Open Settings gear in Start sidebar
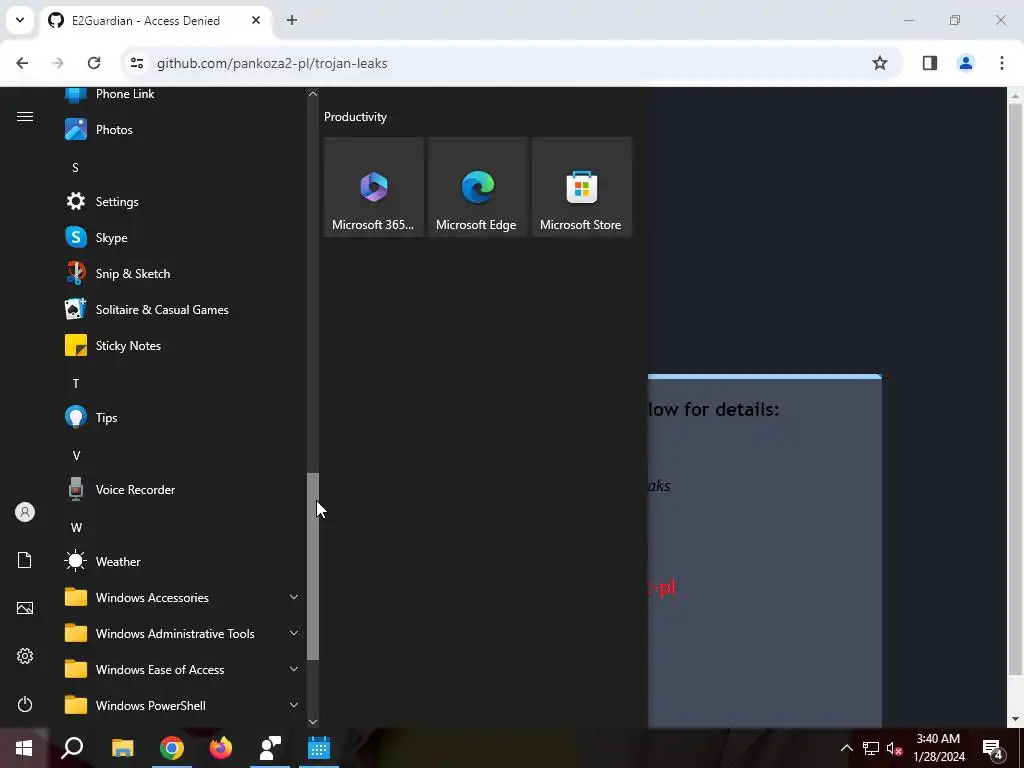The height and width of the screenshot is (768, 1024). pos(25,656)
